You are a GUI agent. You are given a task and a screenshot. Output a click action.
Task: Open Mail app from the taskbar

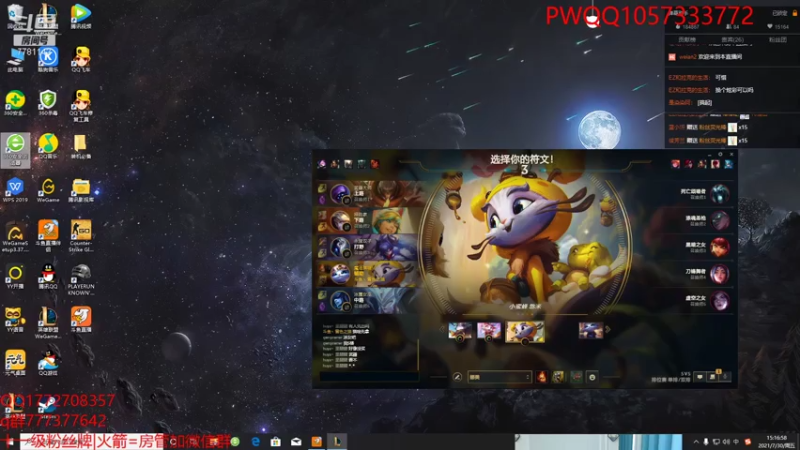pyautogui.click(x=296, y=441)
